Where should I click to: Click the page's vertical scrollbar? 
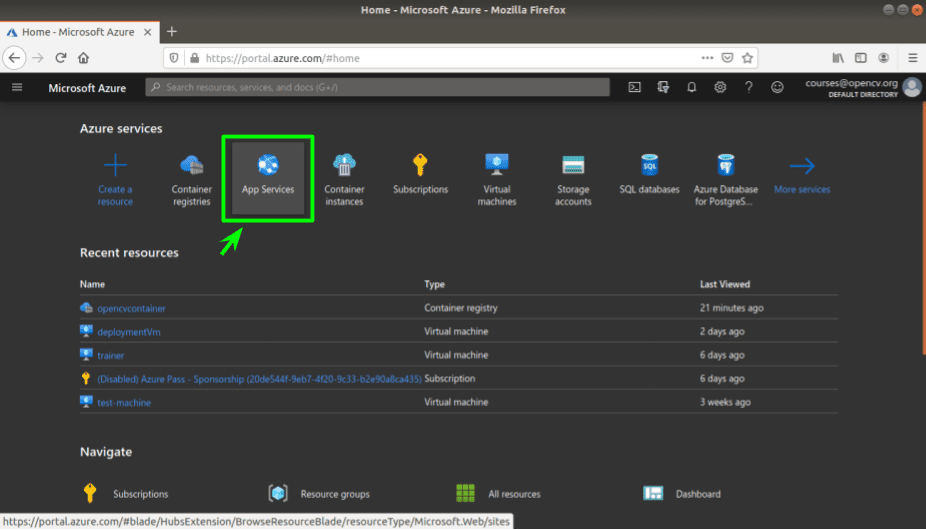click(923, 230)
